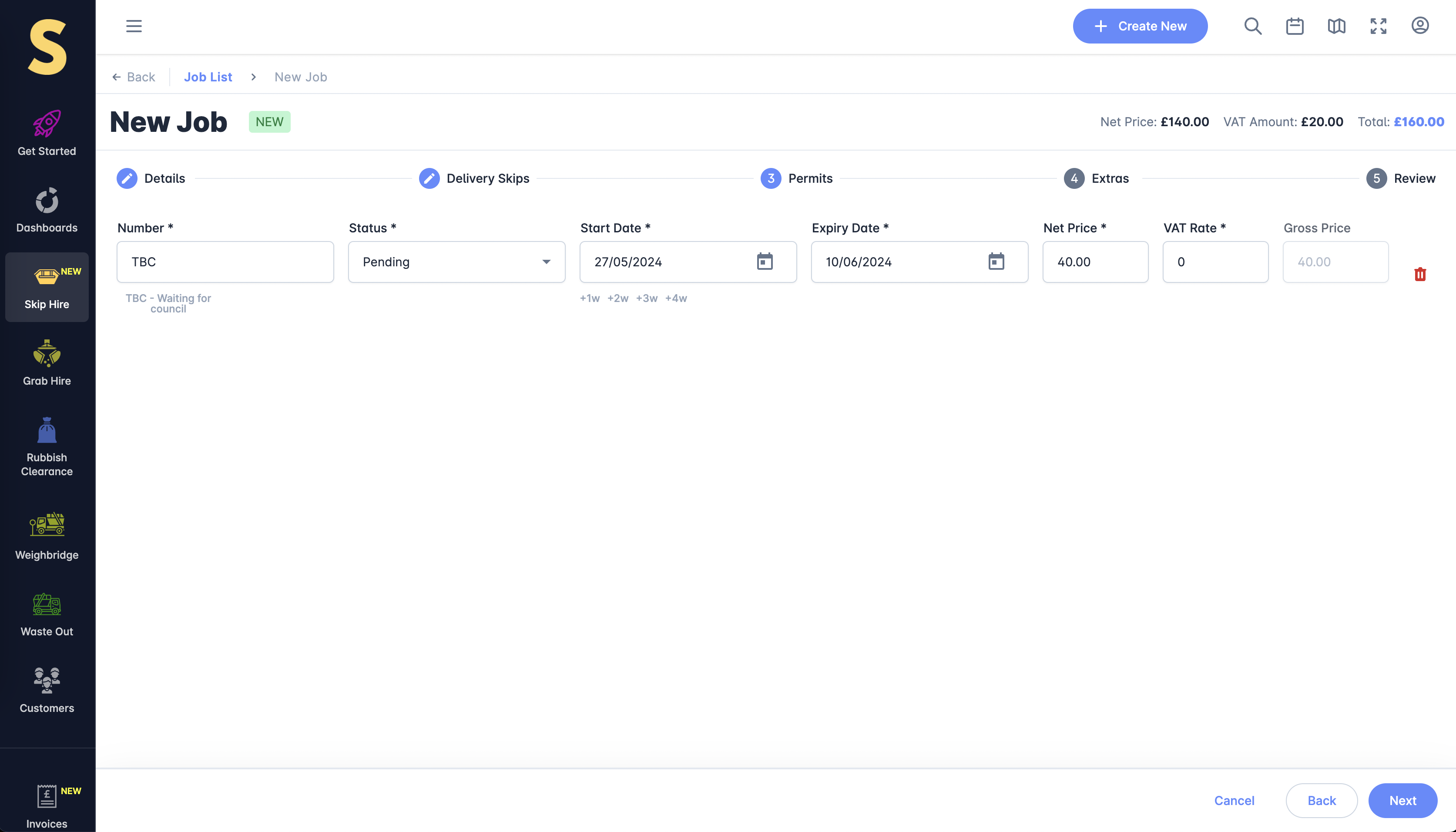Screen dimensions: 1456x832
Task: Toggle fullscreen mode icon
Action: 1378,26
